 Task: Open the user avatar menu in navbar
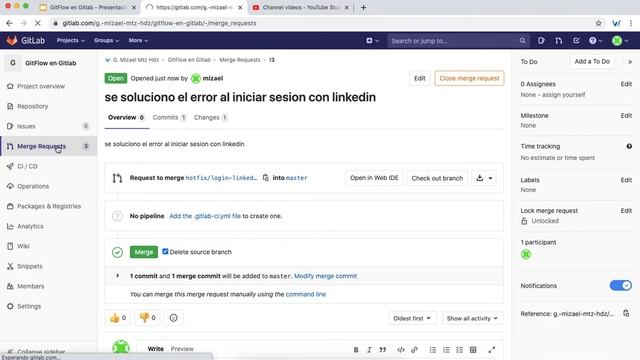tap(620, 40)
